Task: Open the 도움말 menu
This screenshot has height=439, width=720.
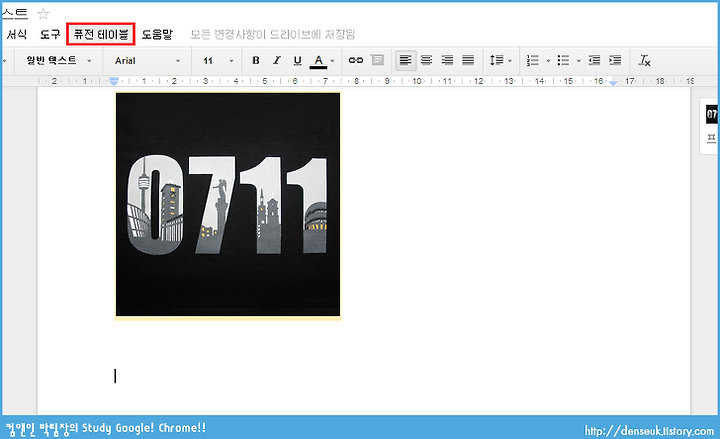Action: click(x=157, y=34)
